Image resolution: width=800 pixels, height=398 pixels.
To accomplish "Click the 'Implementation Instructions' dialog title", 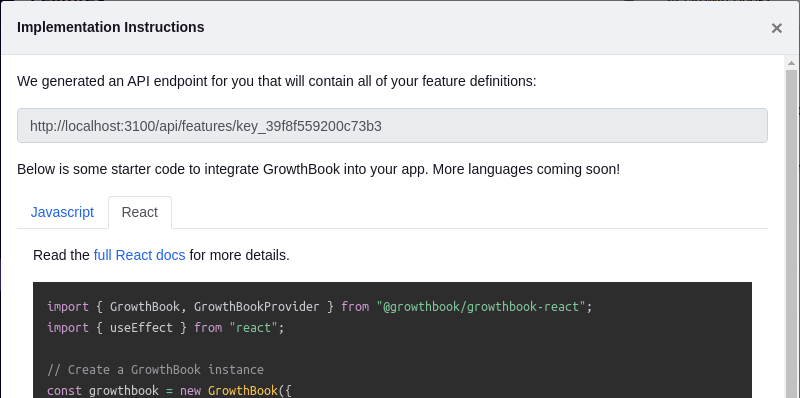I will [111, 27].
